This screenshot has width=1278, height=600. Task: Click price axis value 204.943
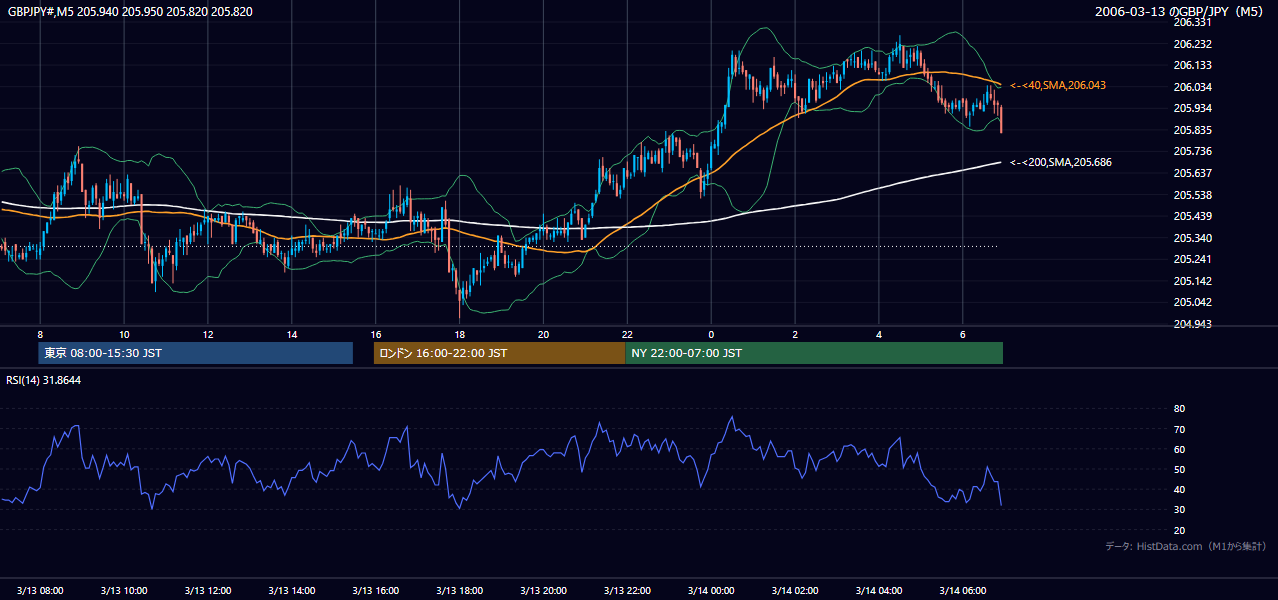[x=1193, y=324]
